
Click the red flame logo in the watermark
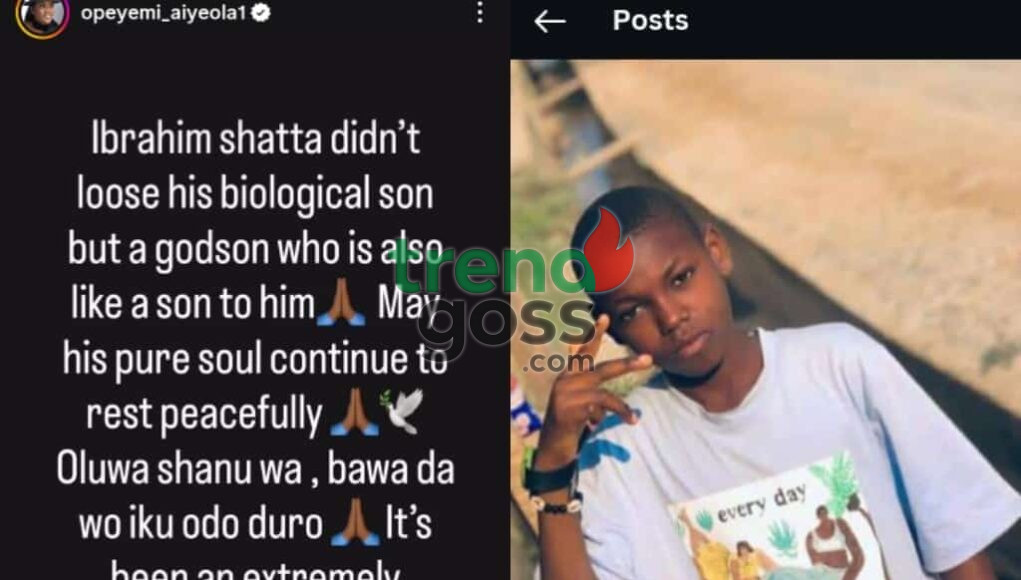(x=608, y=251)
